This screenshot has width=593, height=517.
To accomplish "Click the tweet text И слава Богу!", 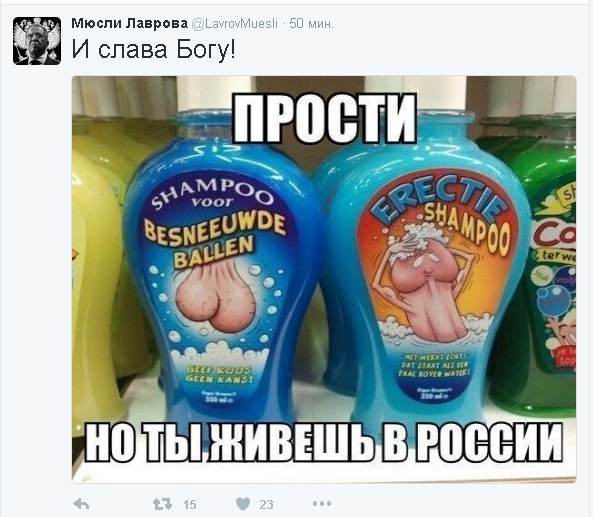I will point(154,50).
